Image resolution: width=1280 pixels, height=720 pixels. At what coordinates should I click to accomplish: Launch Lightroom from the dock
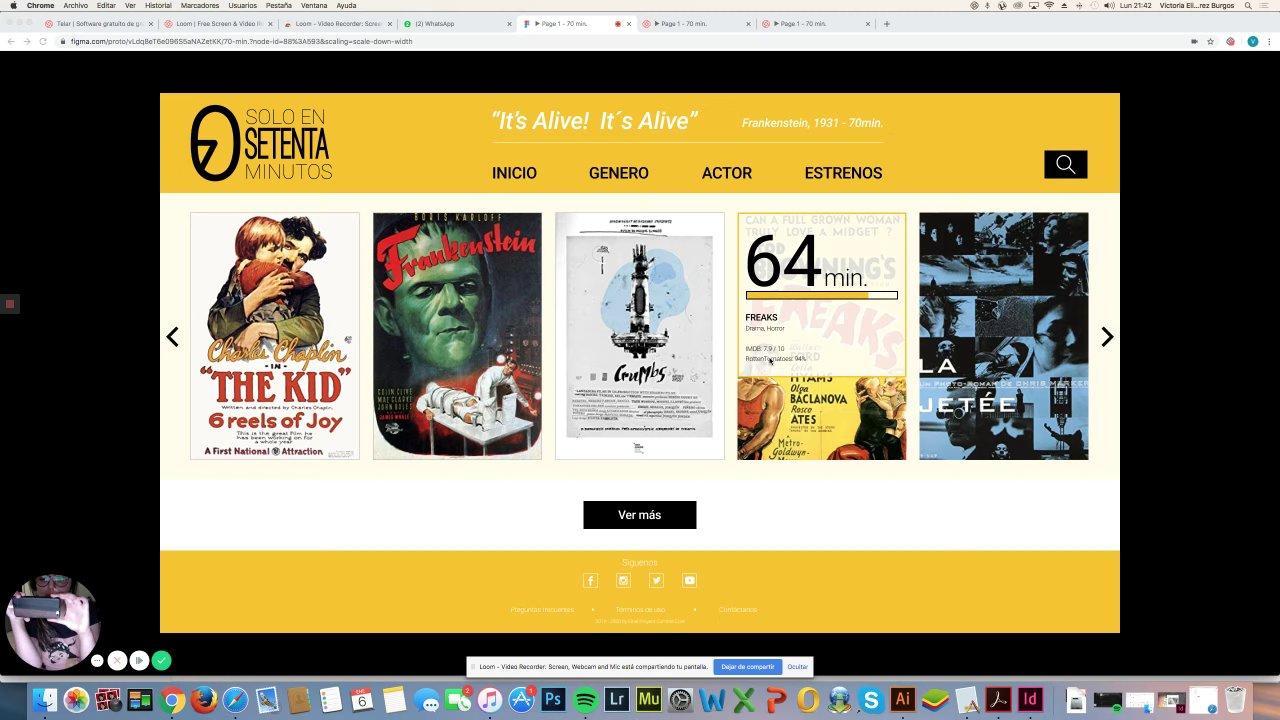(x=617, y=700)
